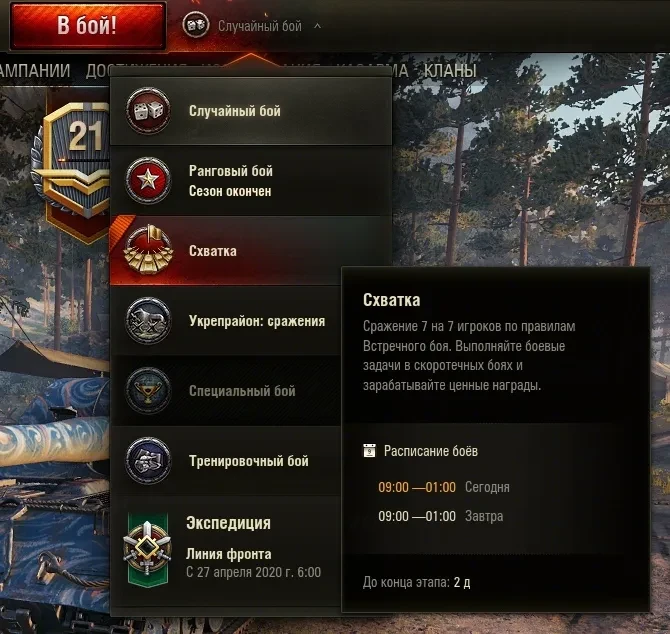Click the Тренировочный бой tanks icon
Image resolution: width=670 pixels, height=634 pixels.
(x=148, y=461)
